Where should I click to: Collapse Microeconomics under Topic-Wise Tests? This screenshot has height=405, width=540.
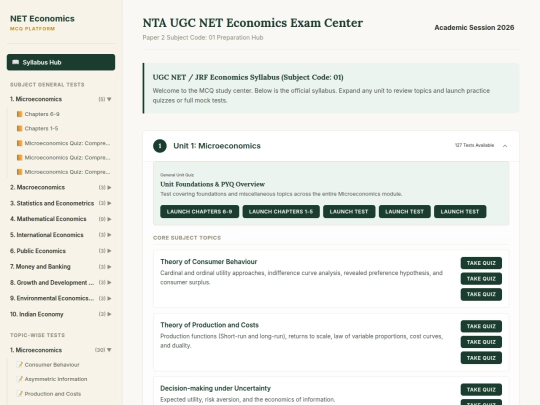click(109, 350)
